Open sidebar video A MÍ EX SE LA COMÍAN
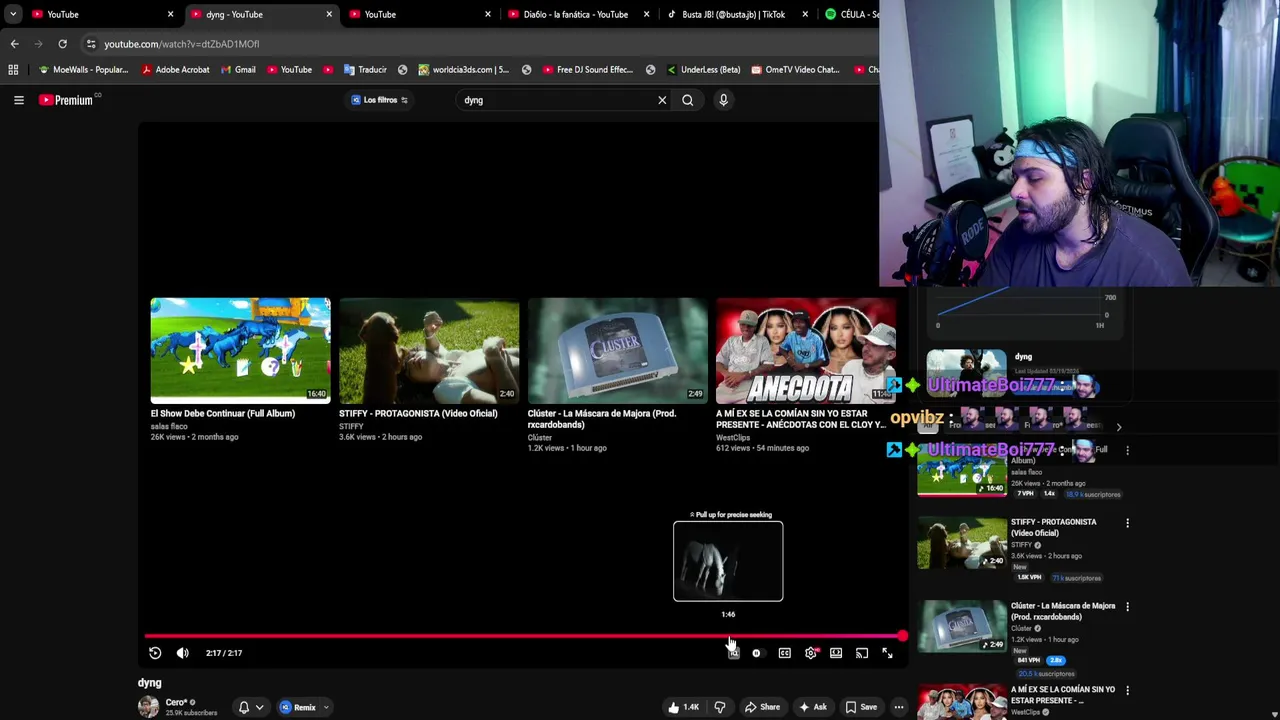Viewport: 1280px width, 720px height. (x=1062, y=695)
